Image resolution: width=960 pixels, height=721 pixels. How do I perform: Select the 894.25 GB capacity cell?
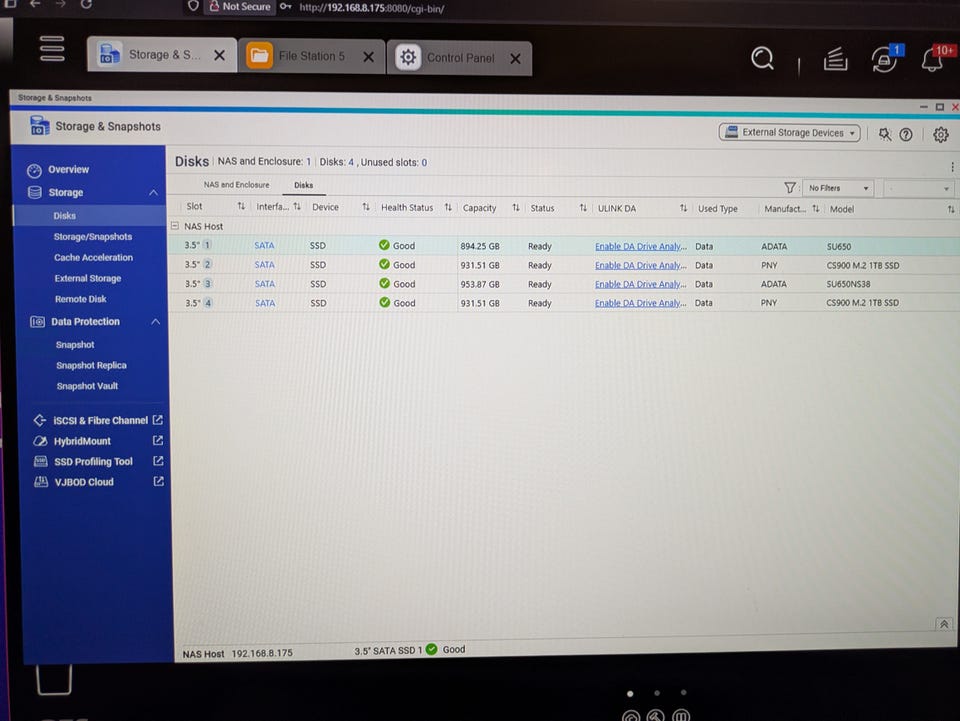[480, 246]
